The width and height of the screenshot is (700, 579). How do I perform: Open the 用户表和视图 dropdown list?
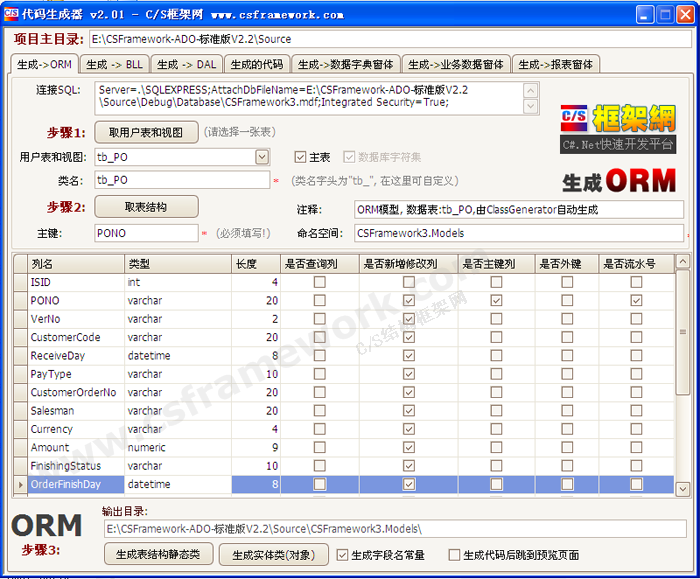coord(262,157)
